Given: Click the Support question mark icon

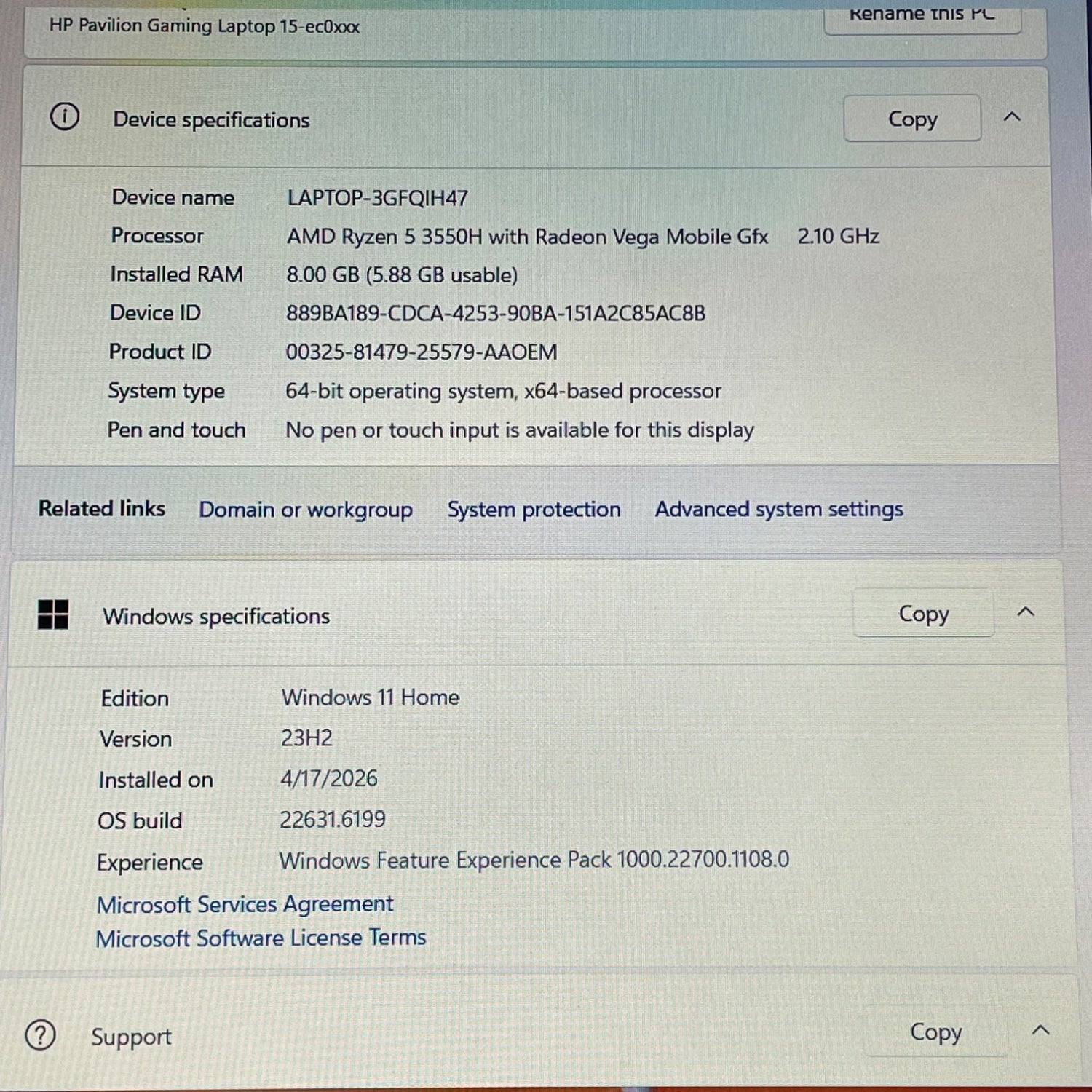Looking at the screenshot, I should click(x=40, y=1034).
